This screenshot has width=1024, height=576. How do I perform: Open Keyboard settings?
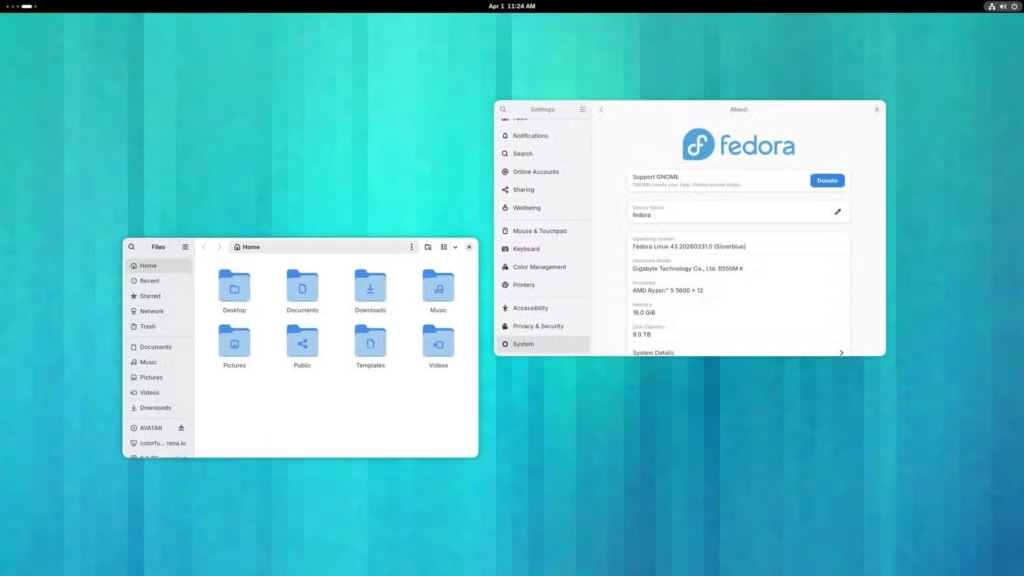coord(543,249)
